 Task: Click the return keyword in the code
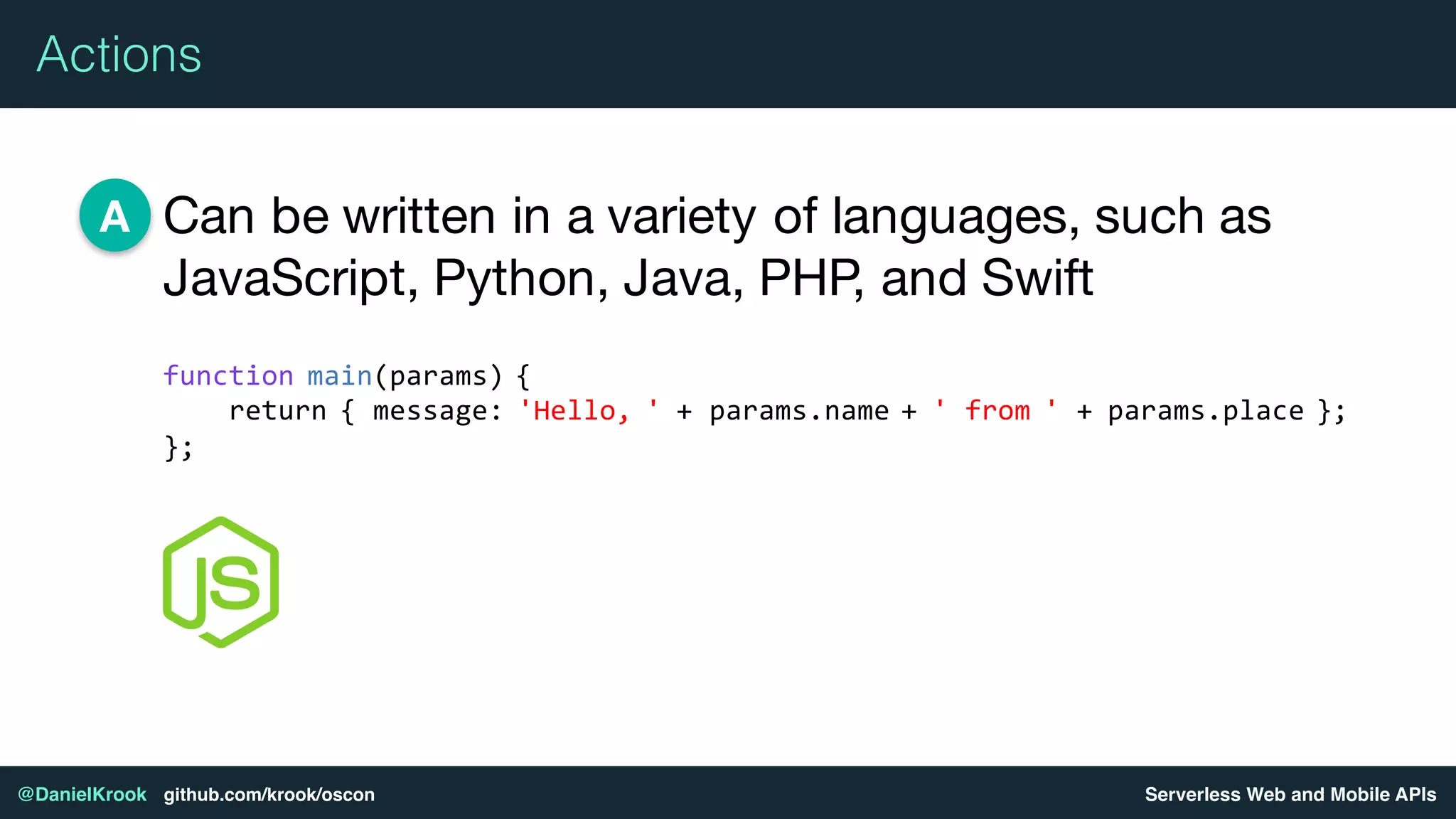tap(277, 411)
